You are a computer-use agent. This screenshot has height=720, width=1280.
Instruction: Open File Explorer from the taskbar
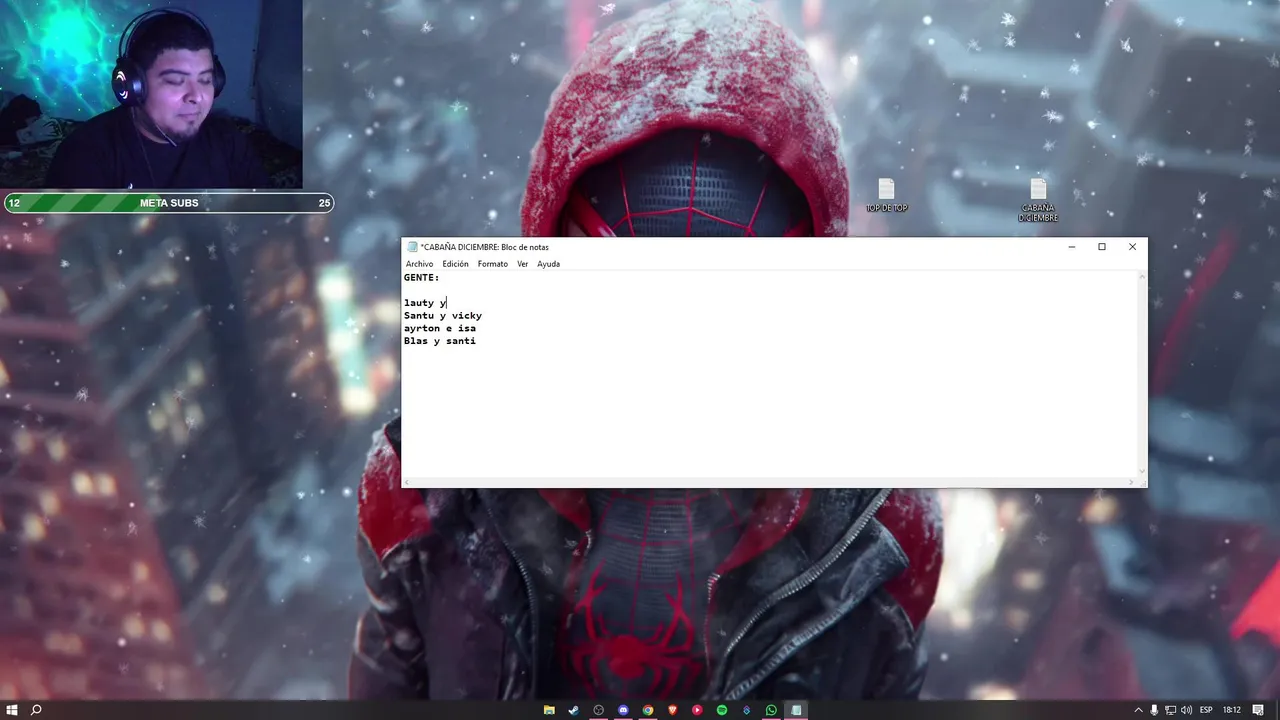[549, 710]
